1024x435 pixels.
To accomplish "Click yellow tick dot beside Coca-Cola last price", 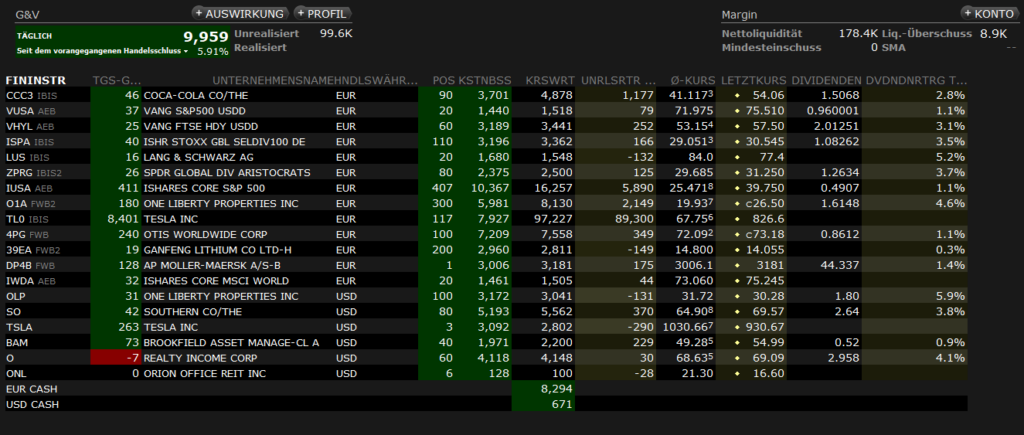I will pyautogui.click(x=737, y=95).
